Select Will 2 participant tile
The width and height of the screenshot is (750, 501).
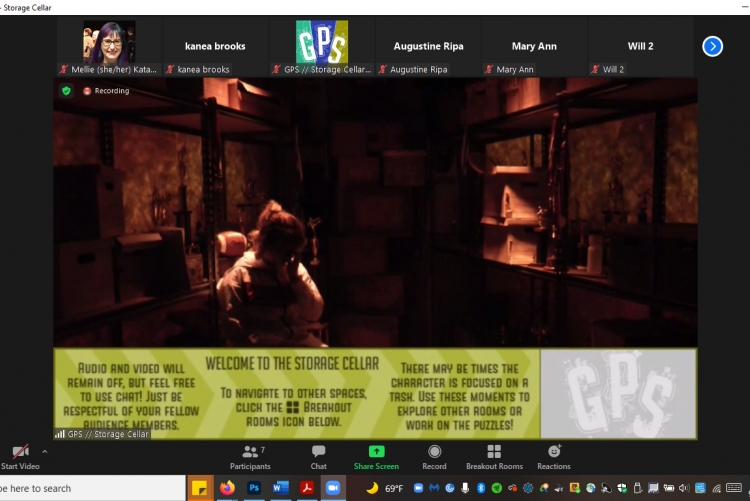pyautogui.click(x=640, y=46)
